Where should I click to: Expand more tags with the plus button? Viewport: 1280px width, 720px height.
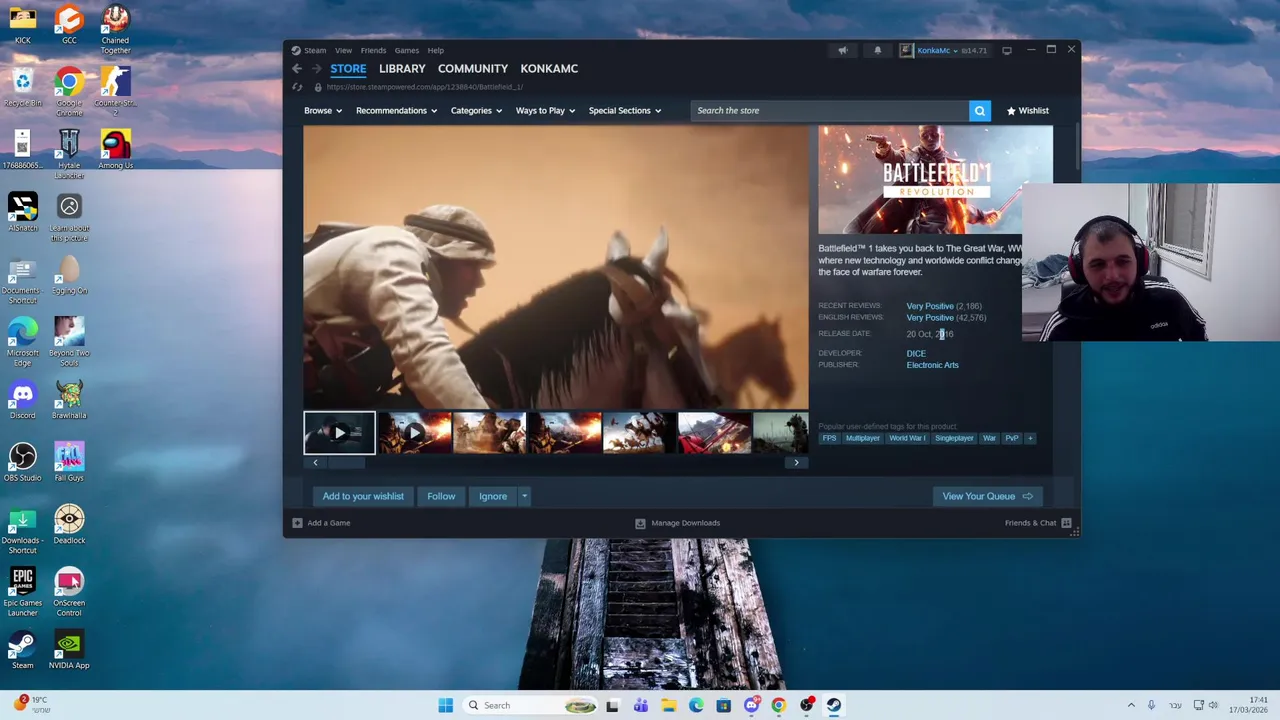[x=1031, y=438]
